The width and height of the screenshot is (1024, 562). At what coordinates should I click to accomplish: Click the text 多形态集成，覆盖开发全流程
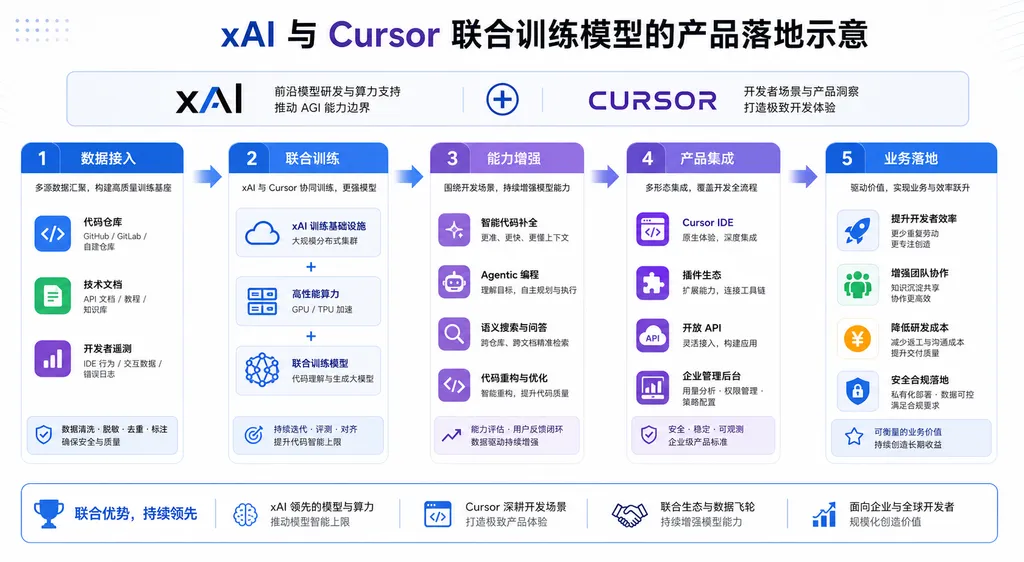coord(701,187)
